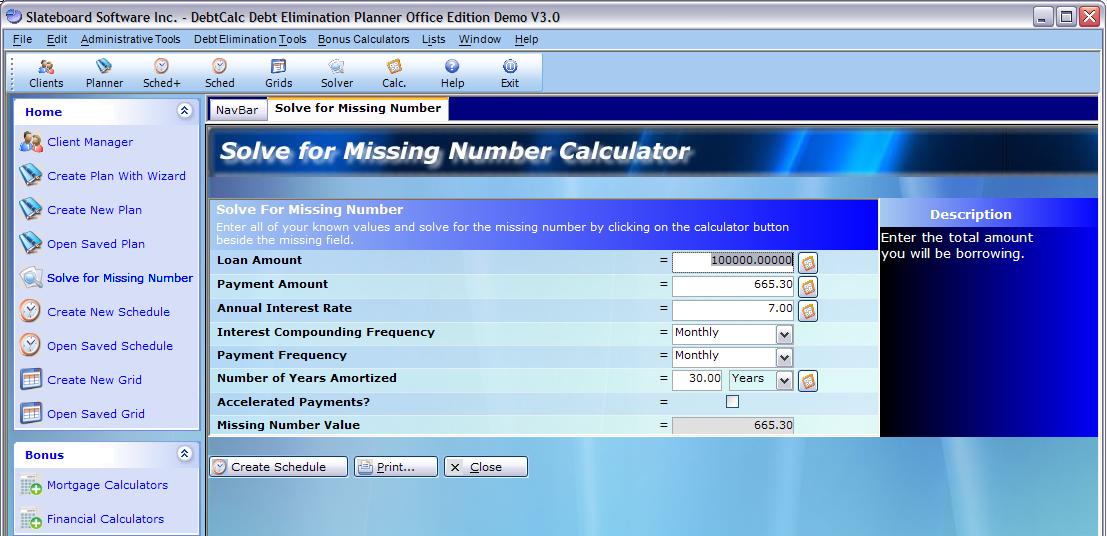The width and height of the screenshot is (1107, 536).
Task: Click the Annual Interest Rate input field
Action: (733, 310)
